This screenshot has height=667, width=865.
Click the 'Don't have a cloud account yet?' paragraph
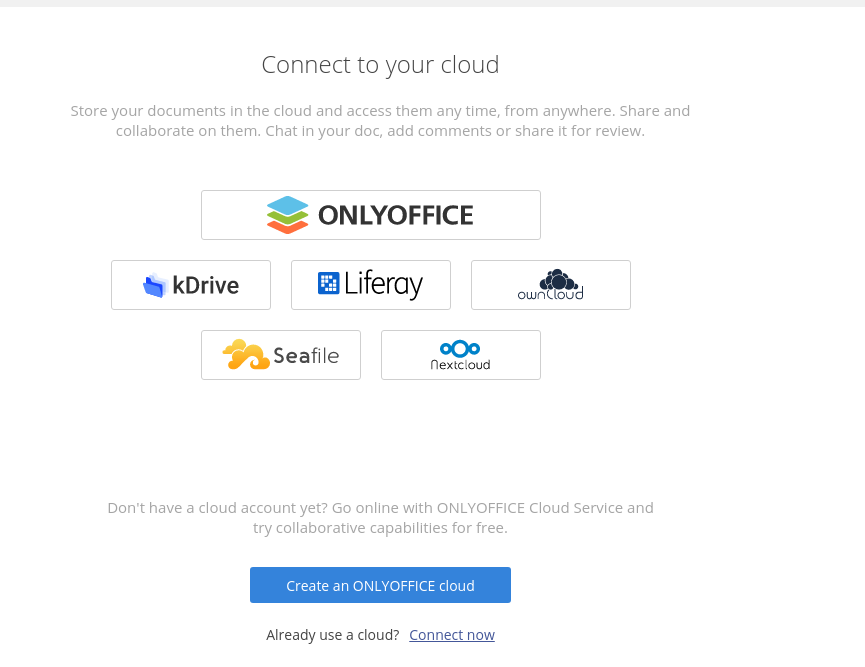coord(380,517)
